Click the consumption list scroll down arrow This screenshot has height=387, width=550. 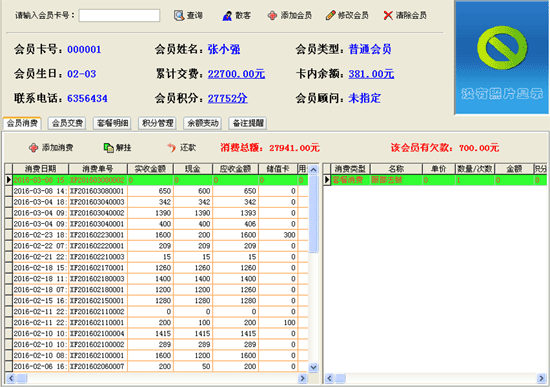click(313, 367)
